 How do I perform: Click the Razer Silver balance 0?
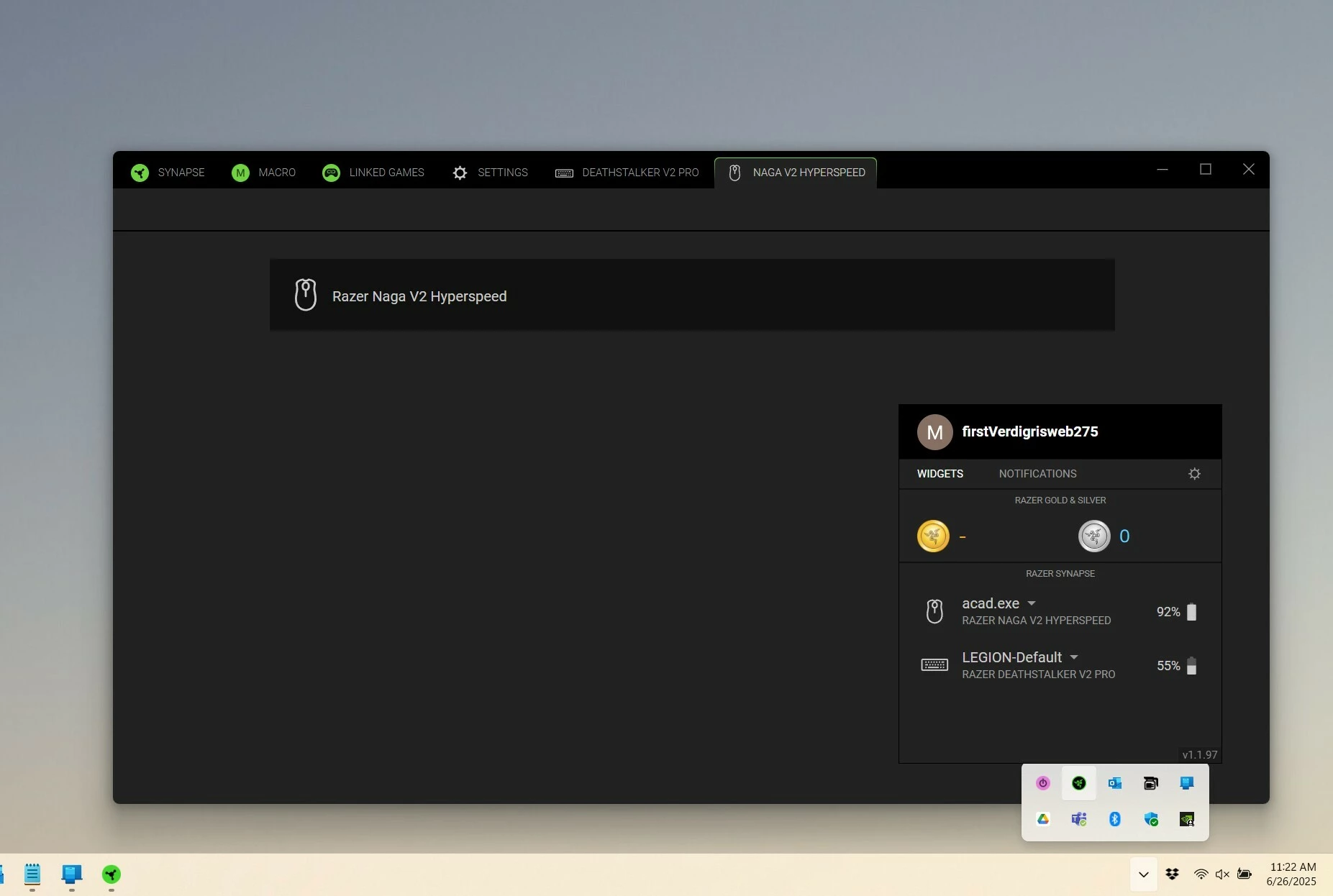(x=1124, y=536)
